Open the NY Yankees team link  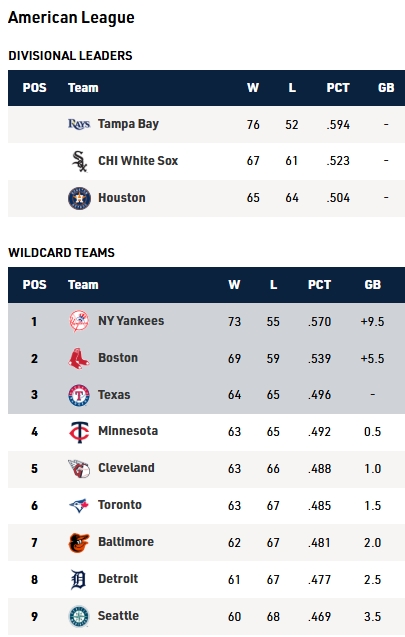(x=131, y=321)
